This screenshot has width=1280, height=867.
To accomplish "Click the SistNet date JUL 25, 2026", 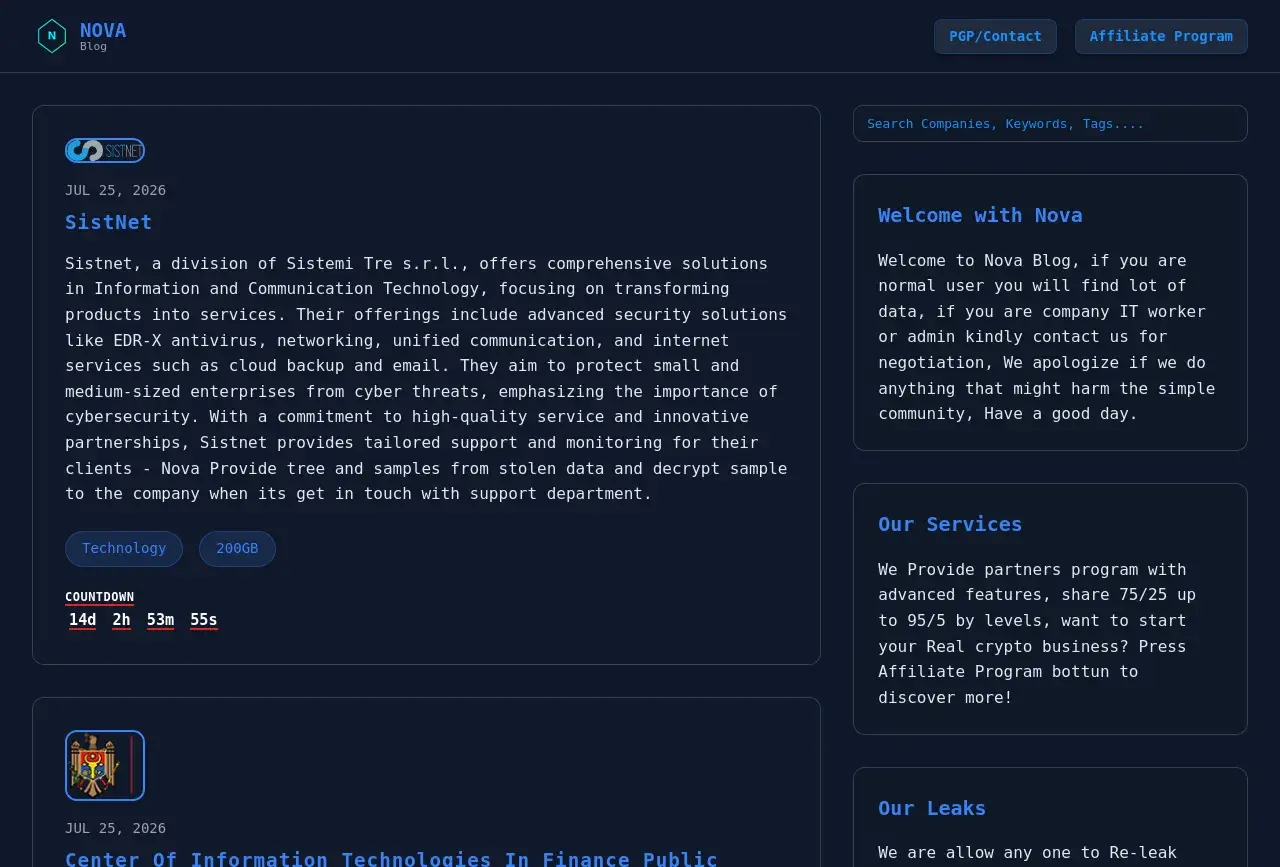I will point(116,190).
